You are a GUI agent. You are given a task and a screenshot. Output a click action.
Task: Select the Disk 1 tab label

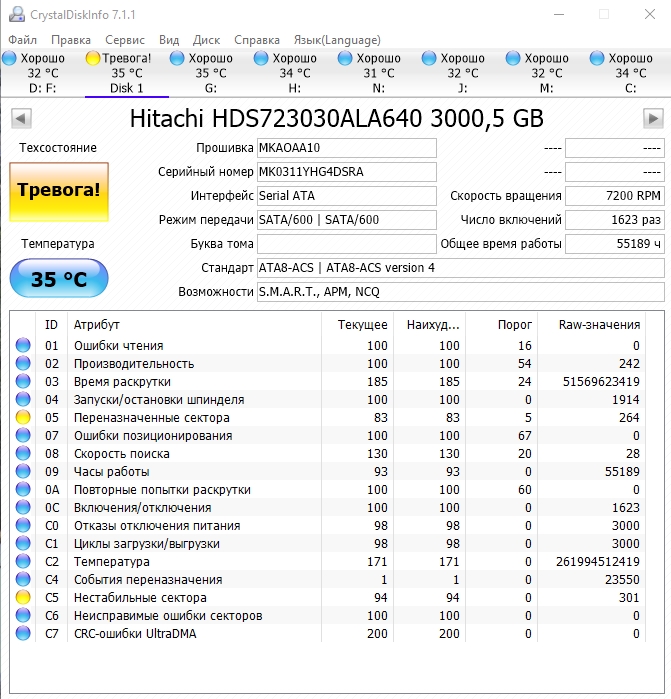point(127,88)
